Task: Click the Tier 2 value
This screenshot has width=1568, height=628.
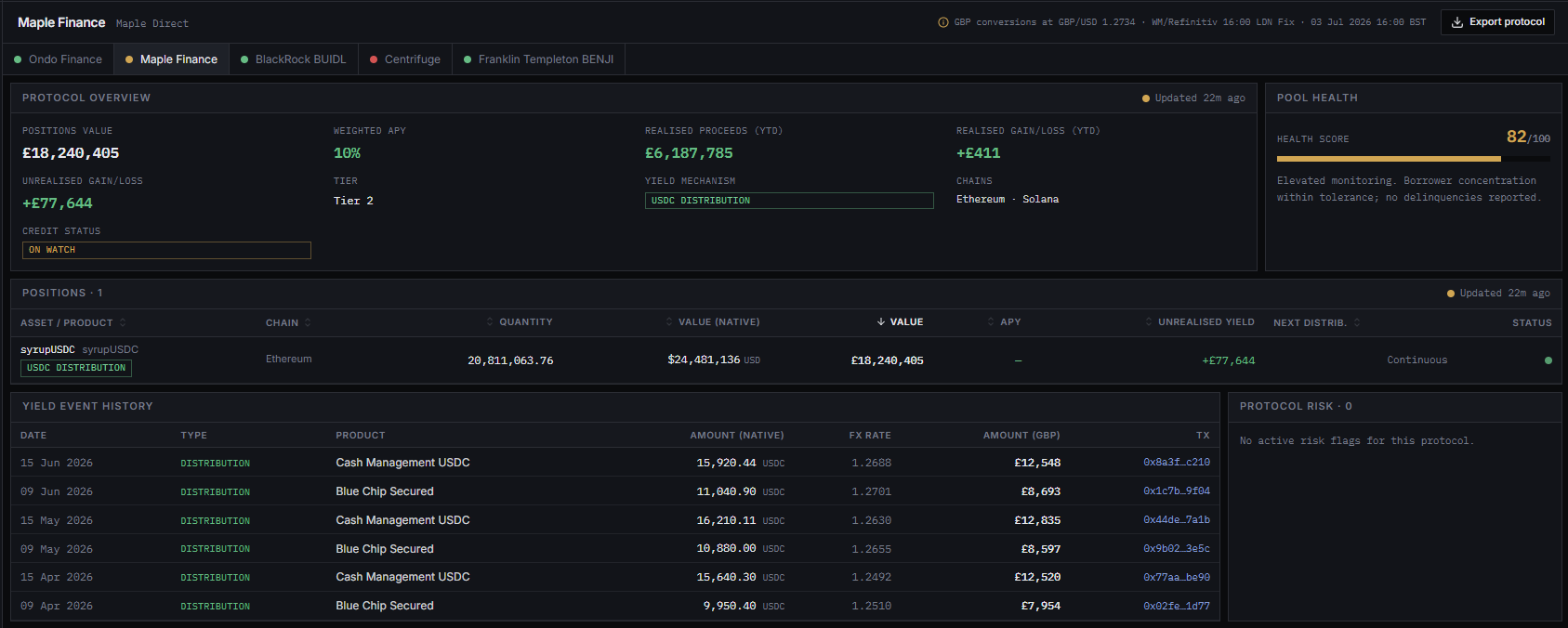Action: (353, 201)
